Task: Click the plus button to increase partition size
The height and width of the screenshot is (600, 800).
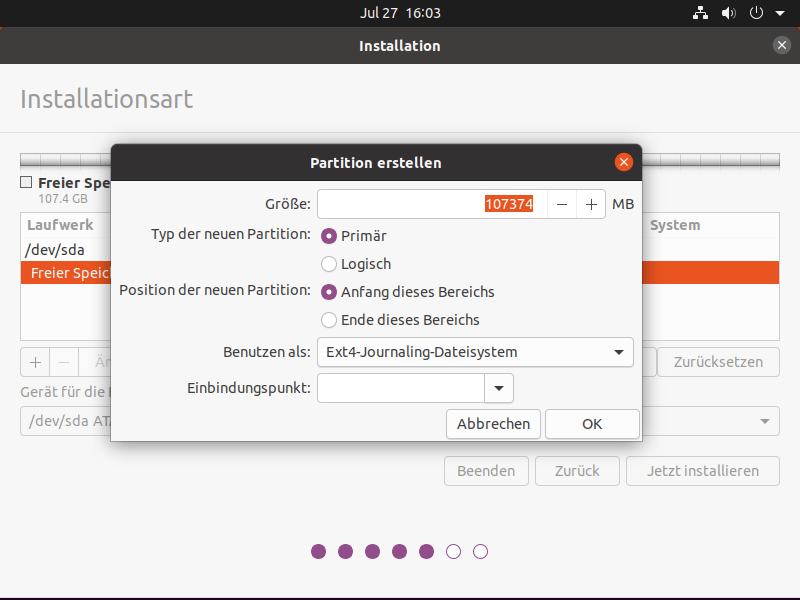Action: pyautogui.click(x=591, y=204)
